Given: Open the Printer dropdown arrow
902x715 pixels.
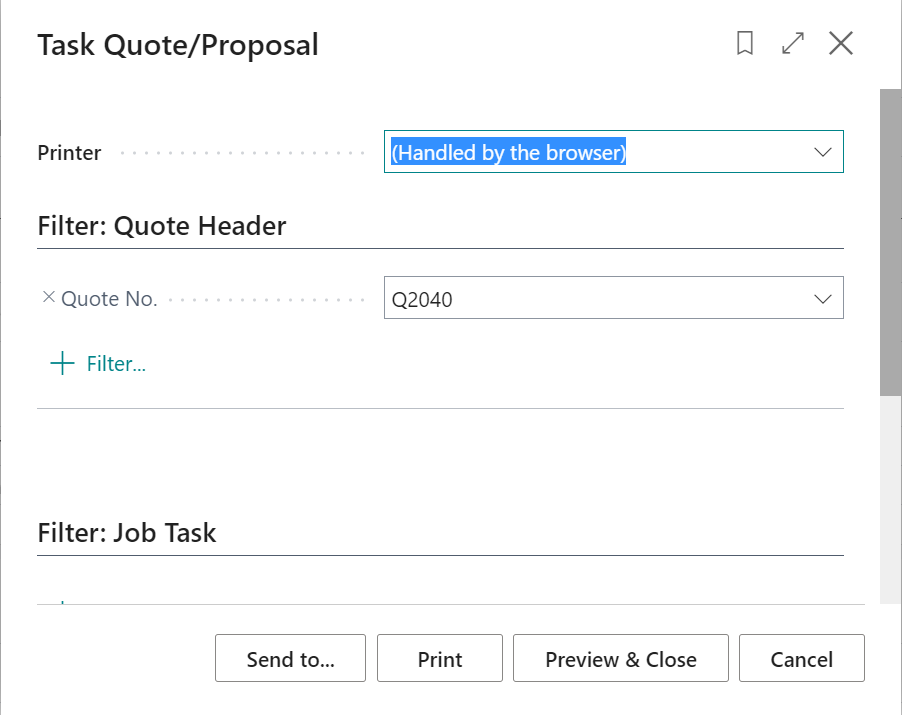Looking at the screenshot, I should tap(823, 152).
